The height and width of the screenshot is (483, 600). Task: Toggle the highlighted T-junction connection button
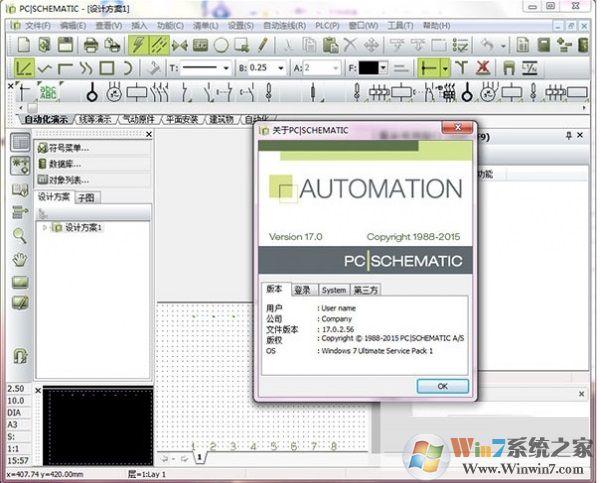pos(428,69)
